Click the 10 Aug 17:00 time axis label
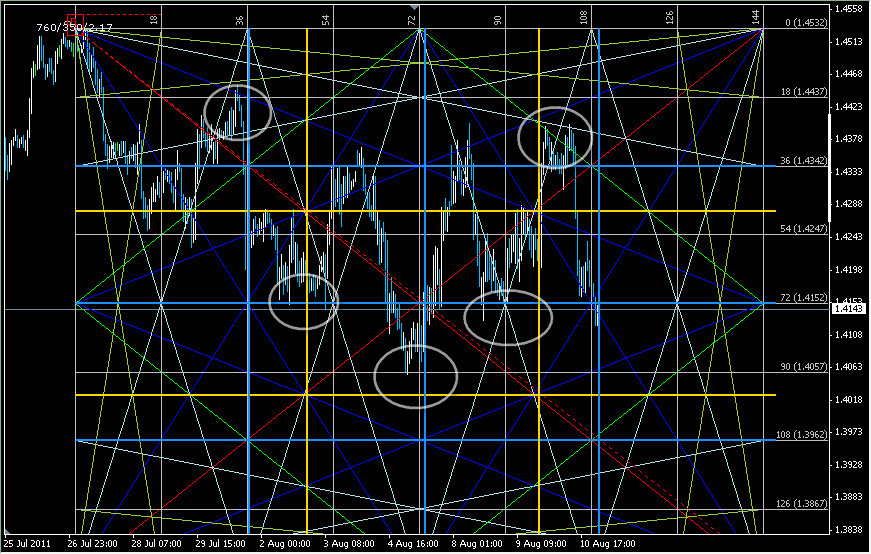Screen dimensions: 871x554 coord(608,543)
